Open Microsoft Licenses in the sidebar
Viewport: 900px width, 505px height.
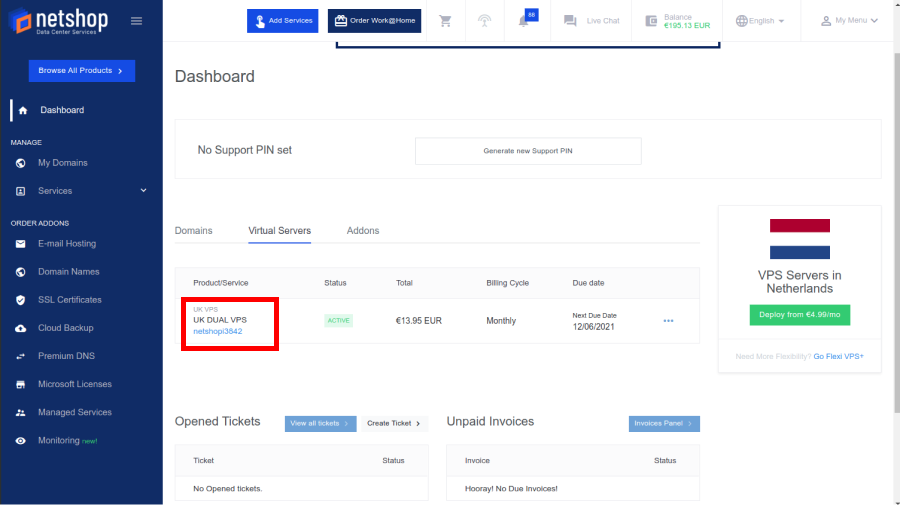pyautogui.click(x=75, y=384)
